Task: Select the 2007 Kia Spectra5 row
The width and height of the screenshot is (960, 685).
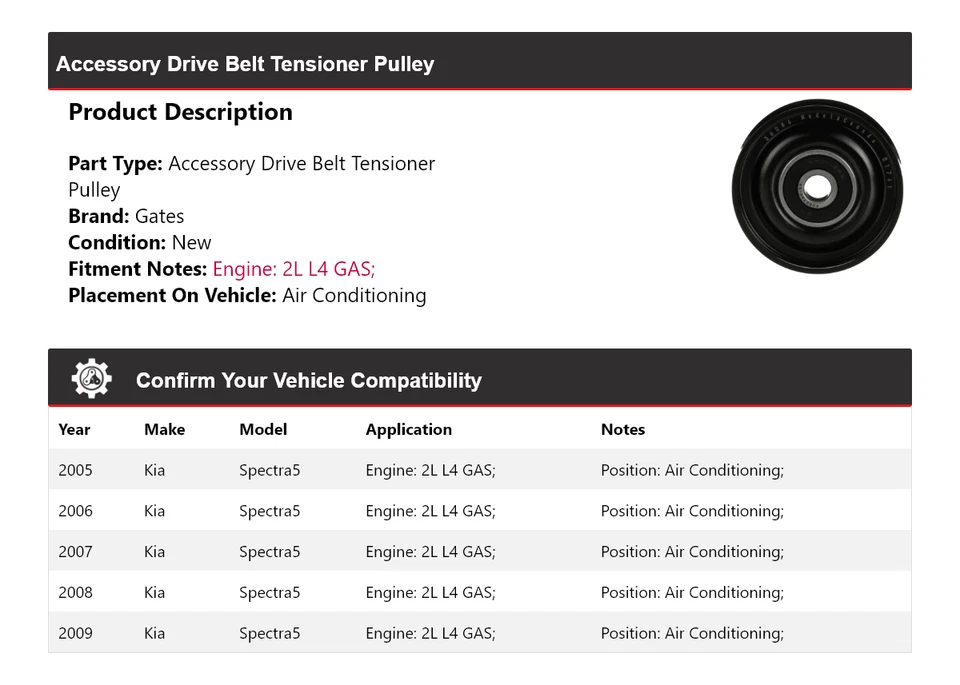Action: (x=479, y=552)
